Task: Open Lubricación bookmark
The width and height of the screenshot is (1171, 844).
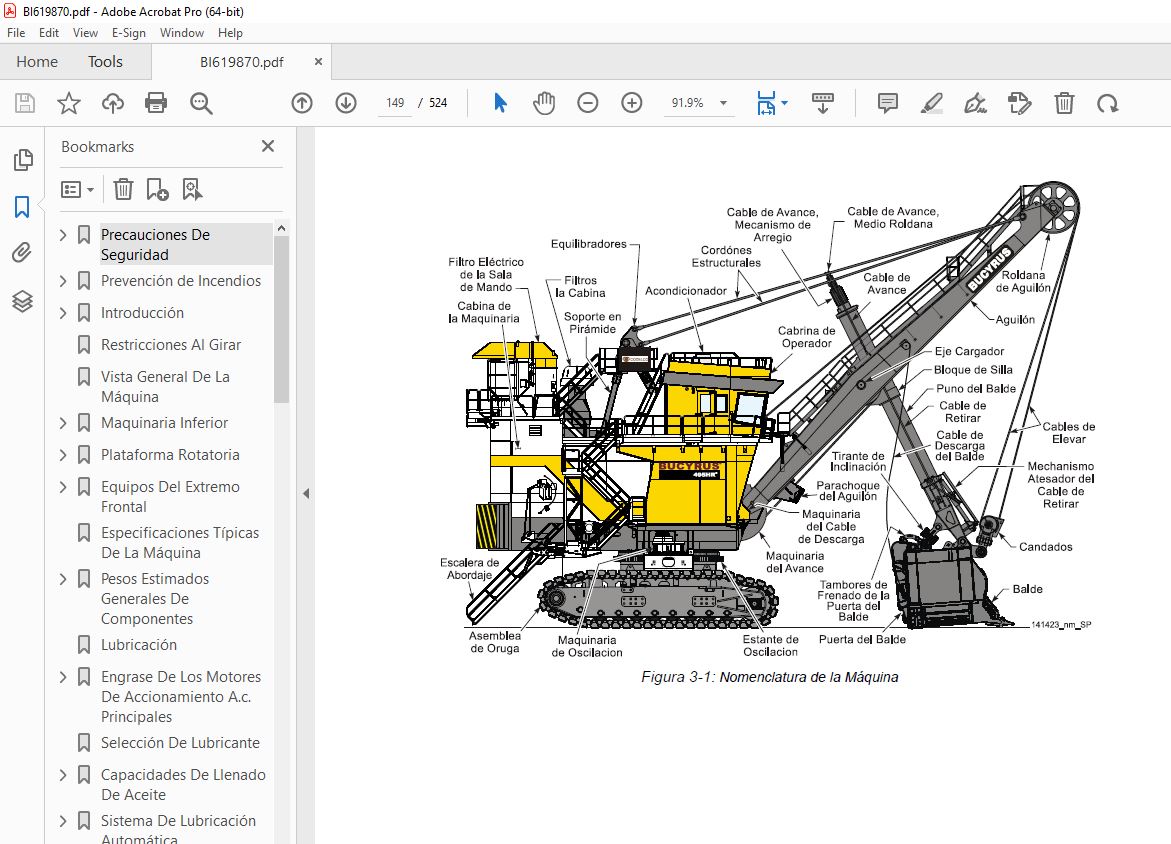Action: coord(139,645)
